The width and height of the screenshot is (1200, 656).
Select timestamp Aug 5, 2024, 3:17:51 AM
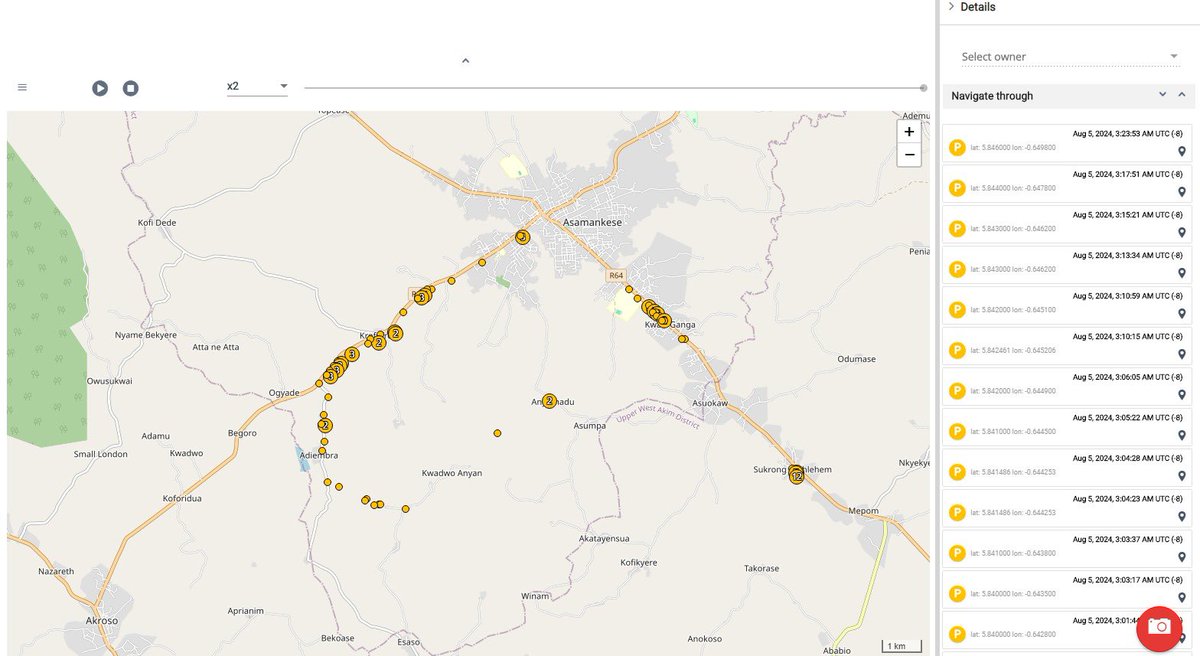pos(1129,174)
